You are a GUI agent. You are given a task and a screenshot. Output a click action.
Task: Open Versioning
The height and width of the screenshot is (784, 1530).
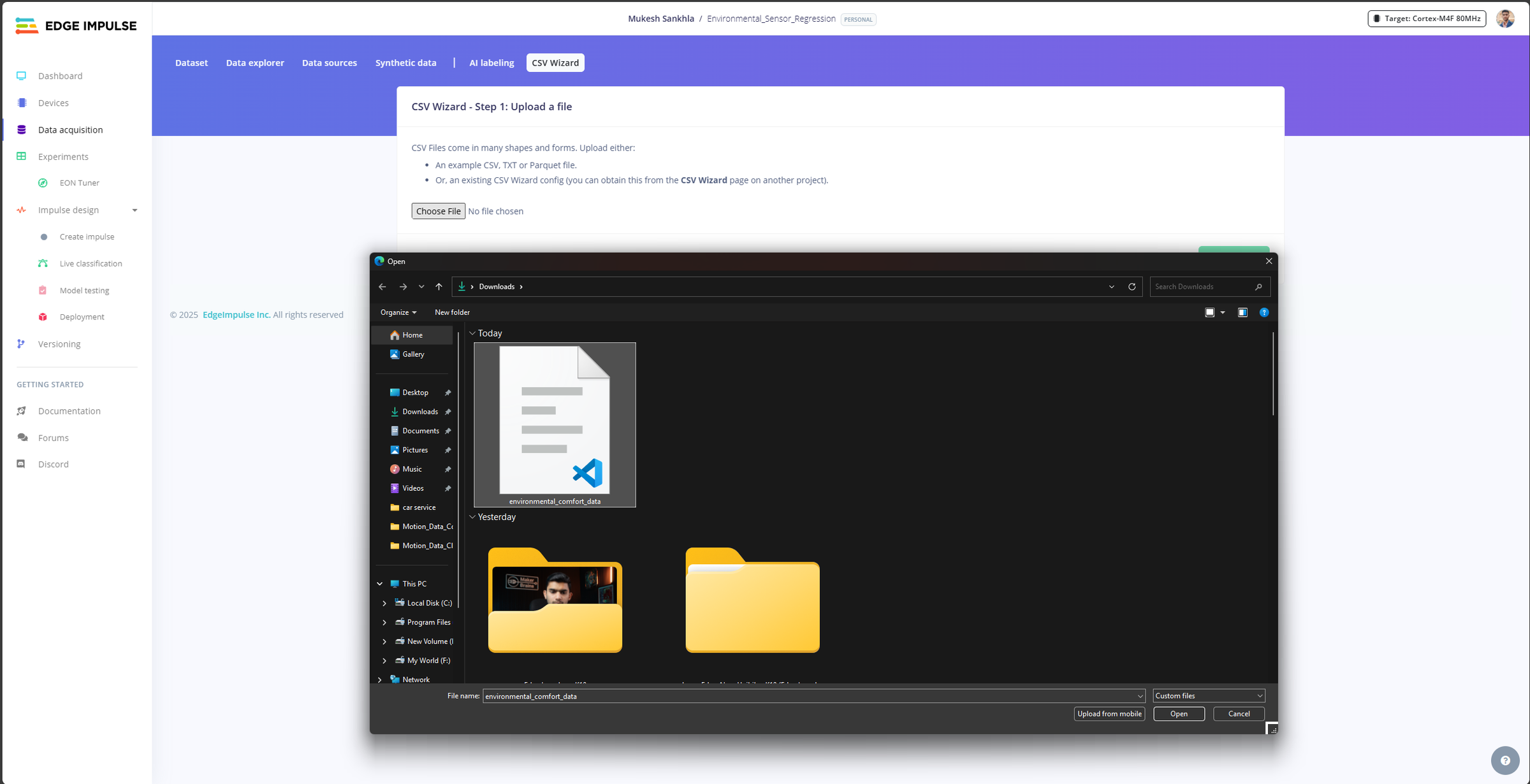(59, 344)
